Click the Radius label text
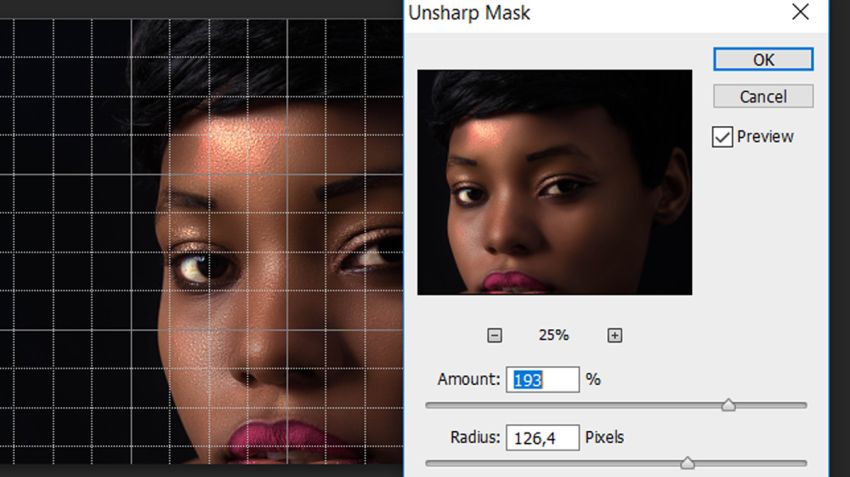850x477 pixels. (474, 437)
